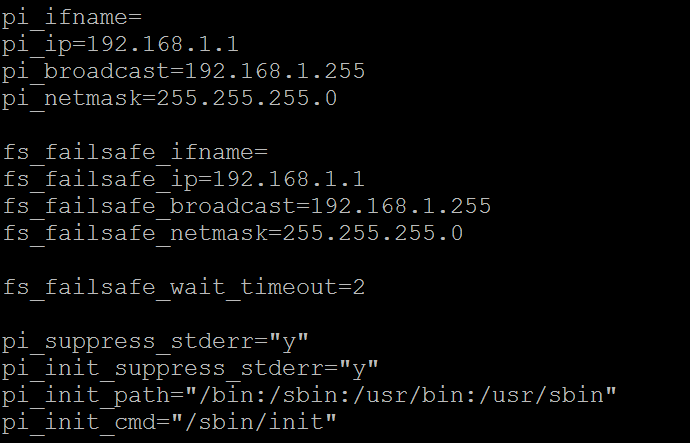Click the timeout value 2
690x443 pixels.
359,288
